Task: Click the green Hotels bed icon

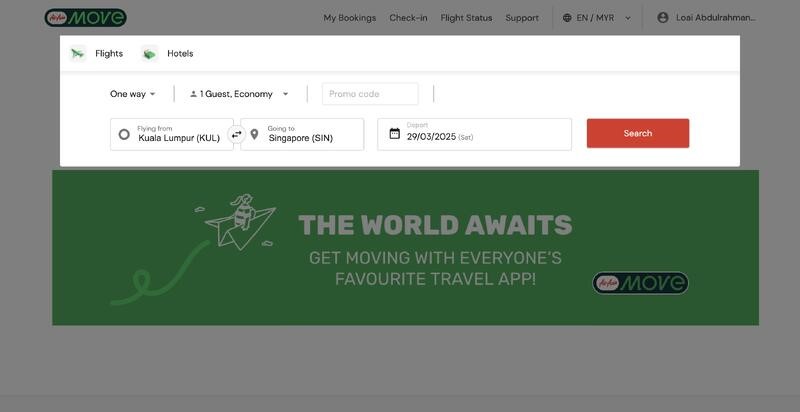Action: click(149, 54)
